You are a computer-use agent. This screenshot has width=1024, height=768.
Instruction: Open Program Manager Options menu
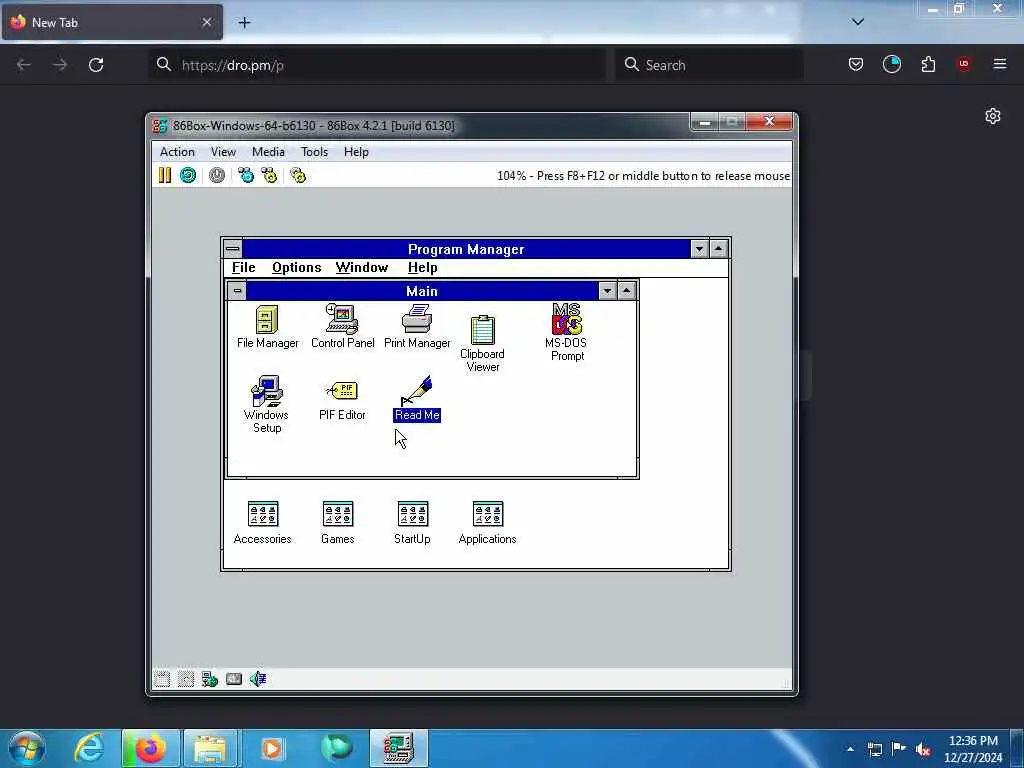point(296,268)
